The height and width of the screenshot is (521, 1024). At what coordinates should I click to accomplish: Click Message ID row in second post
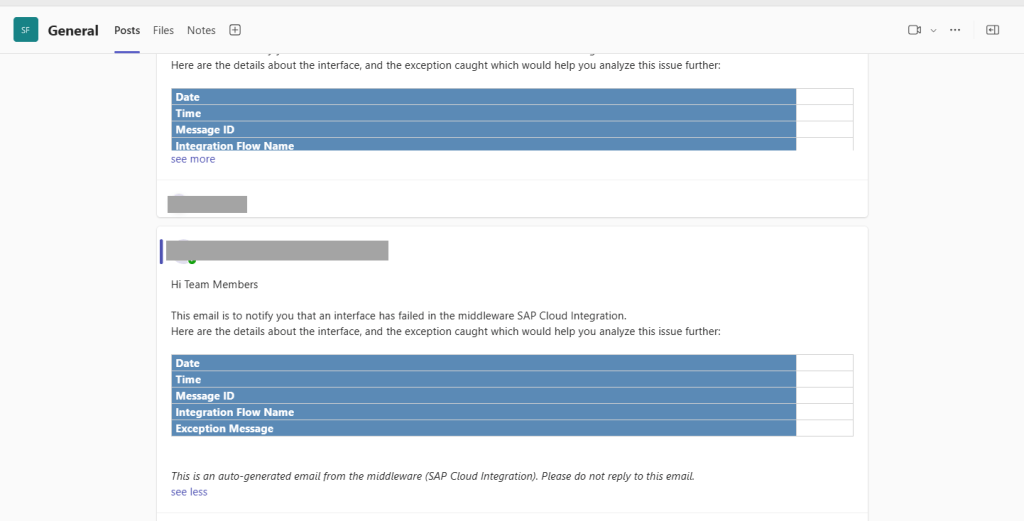(x=483, y=396)
